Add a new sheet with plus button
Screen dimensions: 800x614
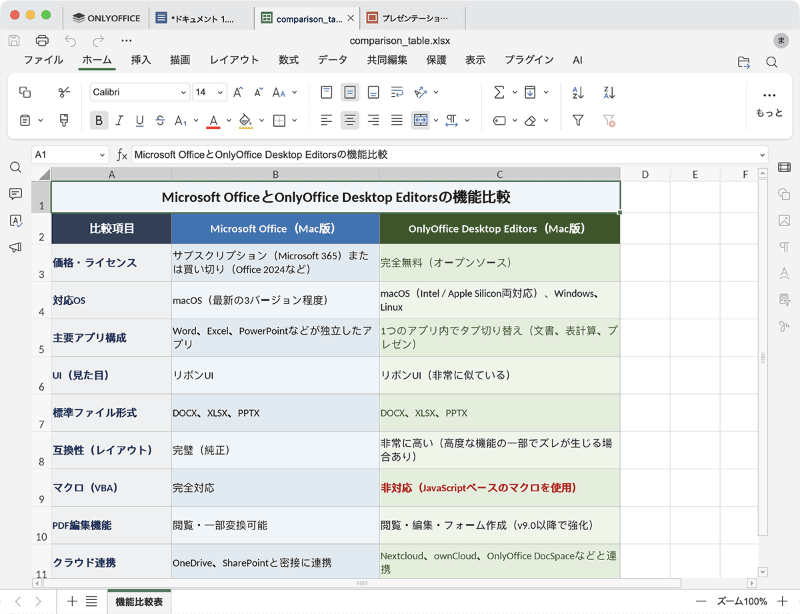[72, 601]
